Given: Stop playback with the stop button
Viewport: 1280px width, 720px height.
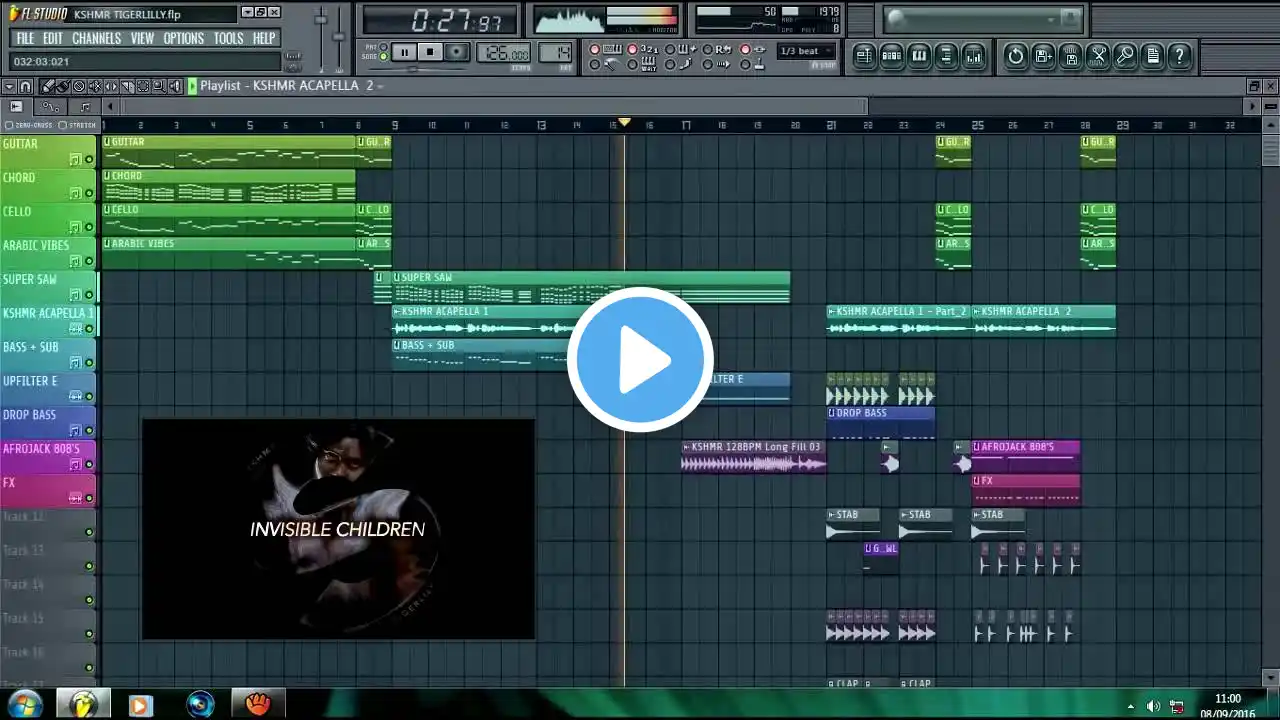Looking at the screenshot, I should click(430, 52).
